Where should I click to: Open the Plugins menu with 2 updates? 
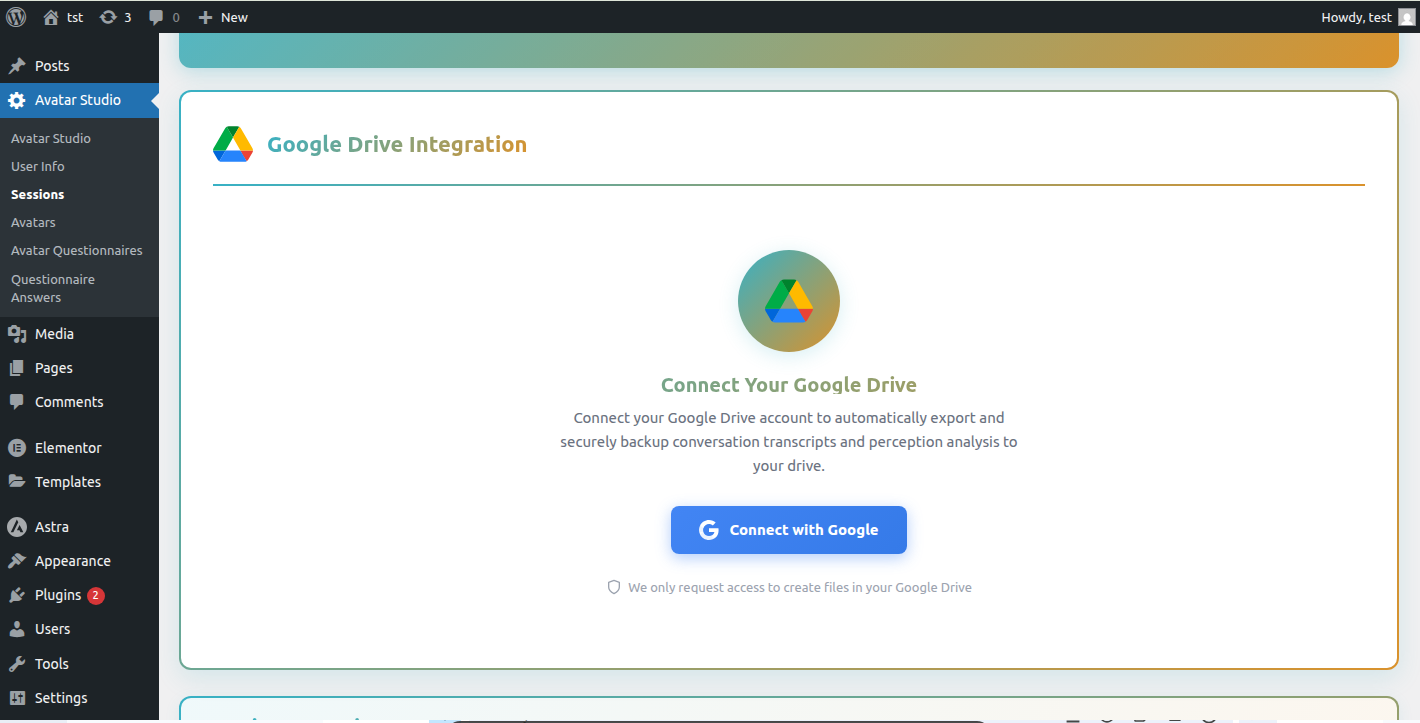(x=58, y=595)
